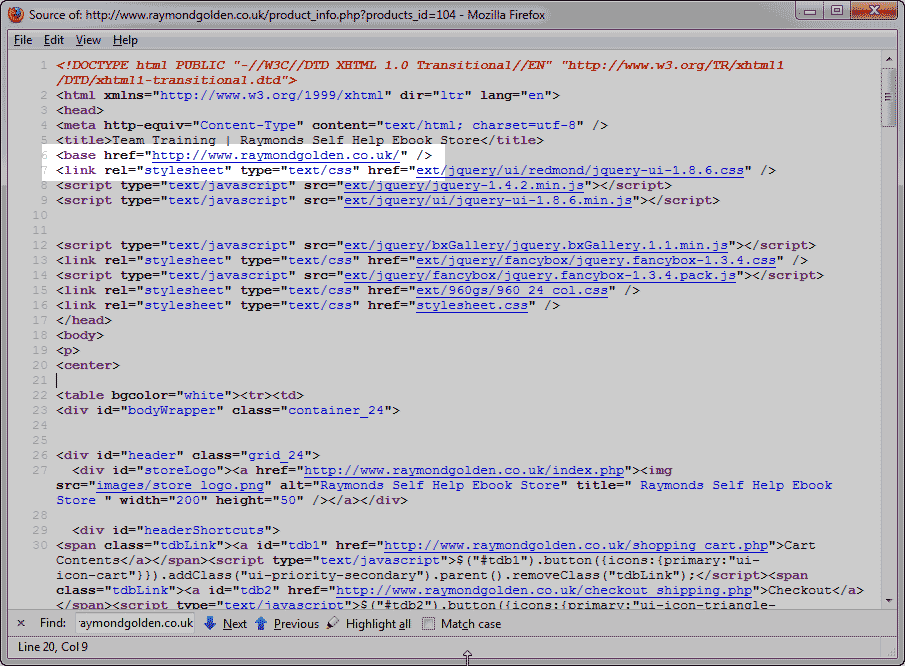
Task: Open the 960_24_col.css link
Action: pos(512,290)
